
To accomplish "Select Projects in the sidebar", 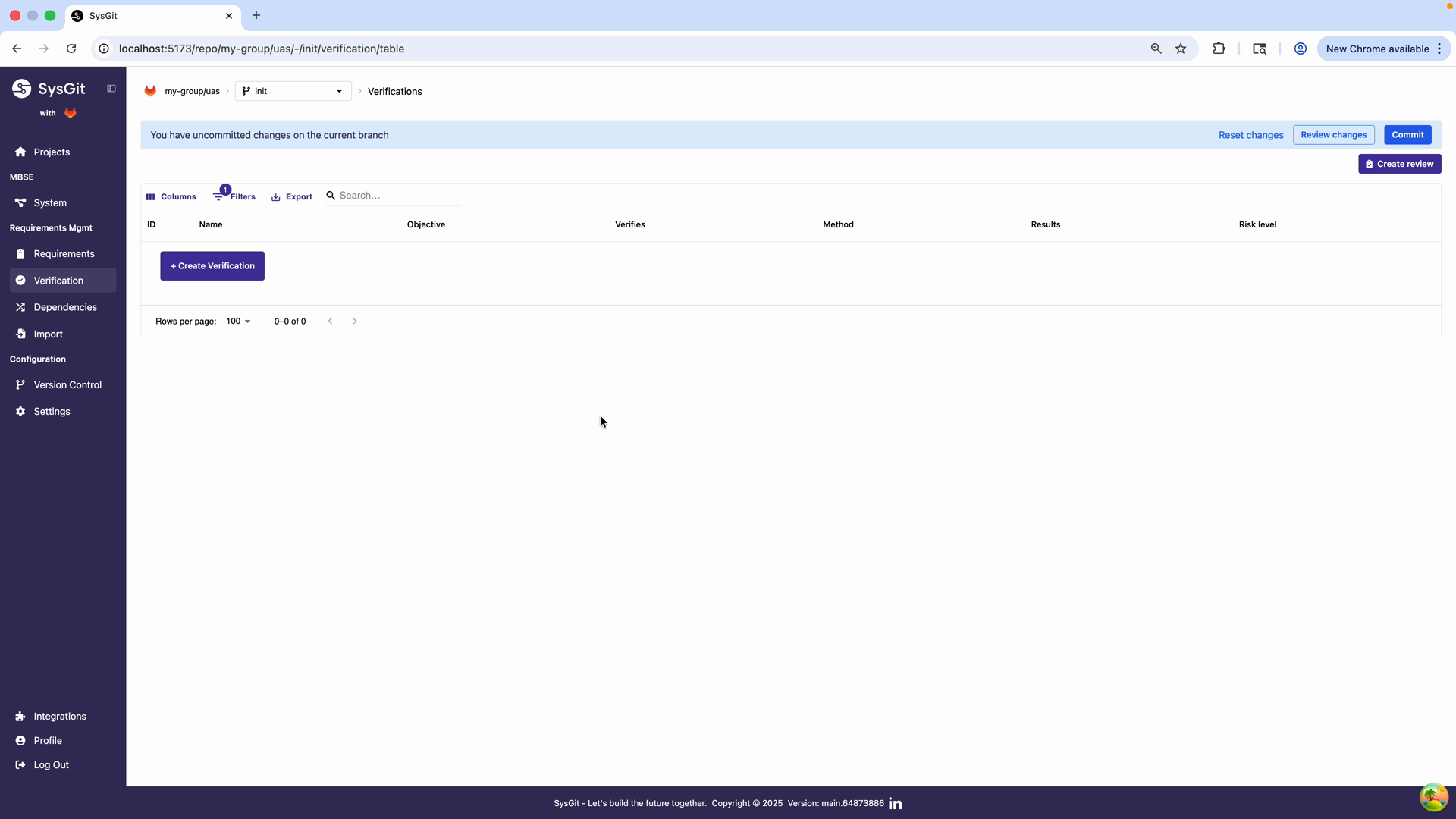I will (51, 152).
